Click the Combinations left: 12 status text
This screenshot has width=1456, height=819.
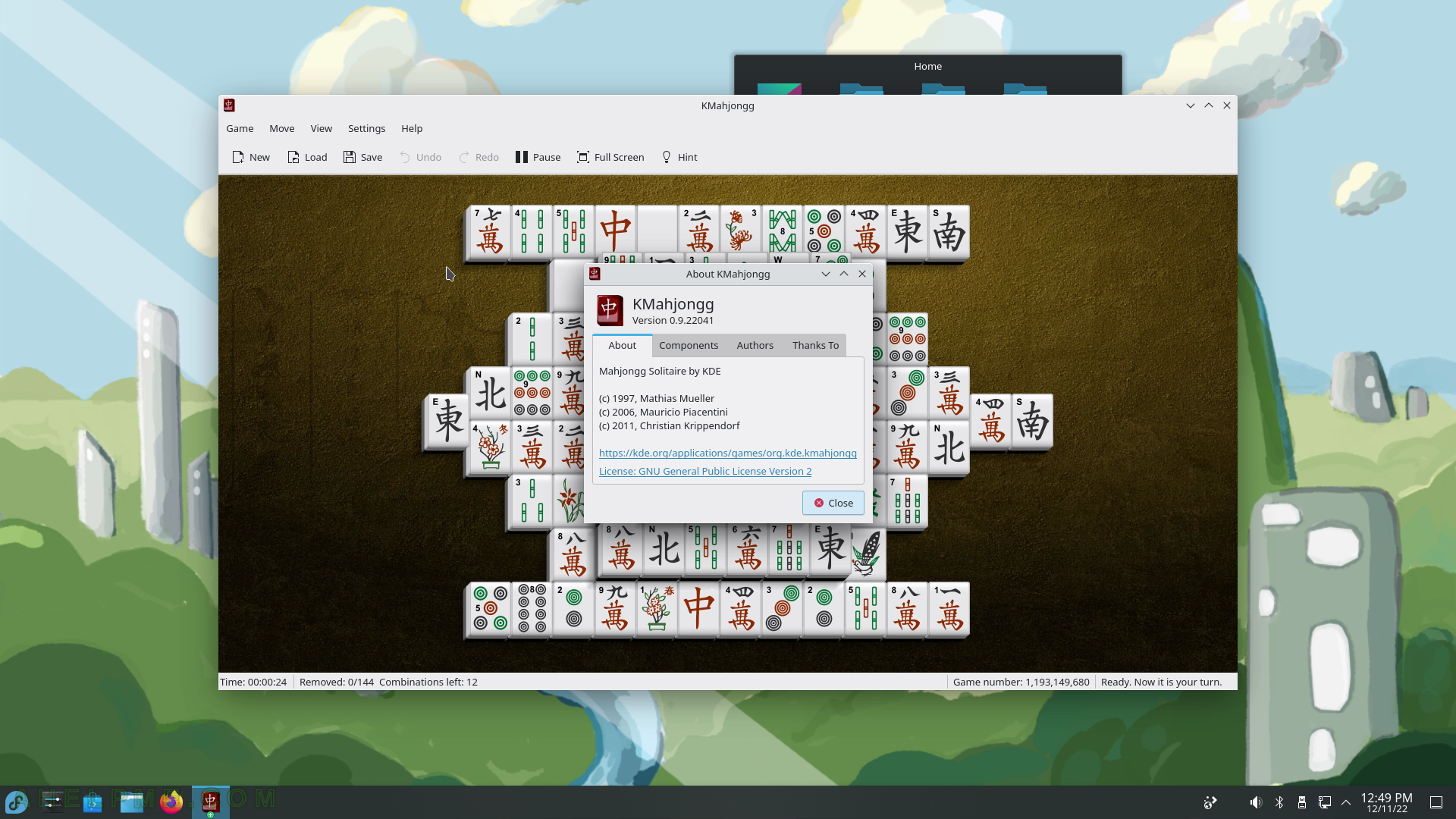tap(428, 682)
